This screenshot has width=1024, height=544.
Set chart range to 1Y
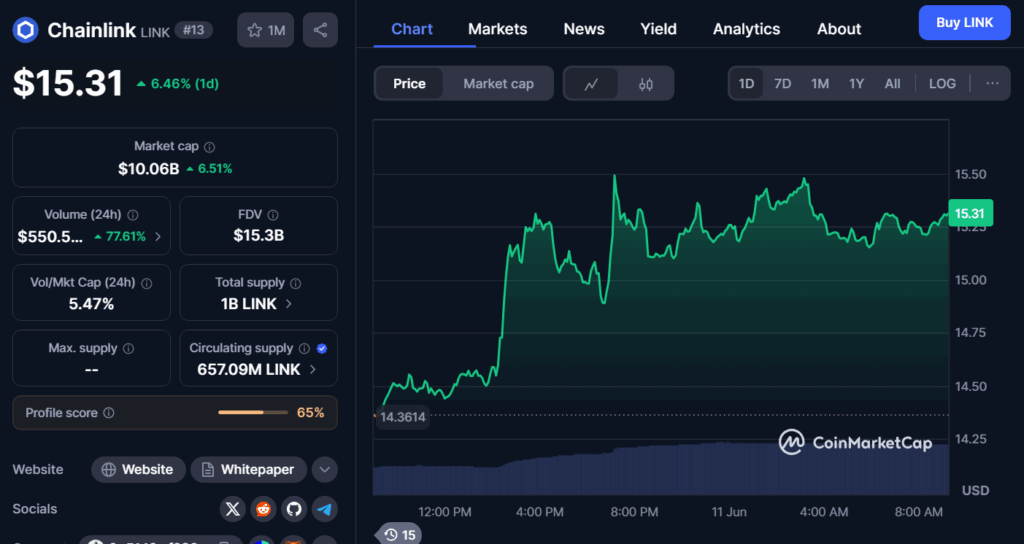pyautogui.click(x=856, y=84)
